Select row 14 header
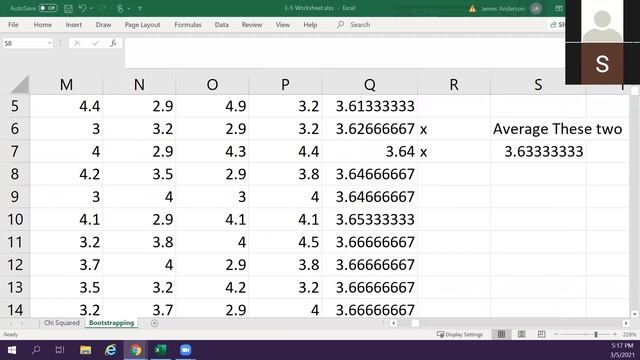The image size is (640, 360). coord(15,310)
